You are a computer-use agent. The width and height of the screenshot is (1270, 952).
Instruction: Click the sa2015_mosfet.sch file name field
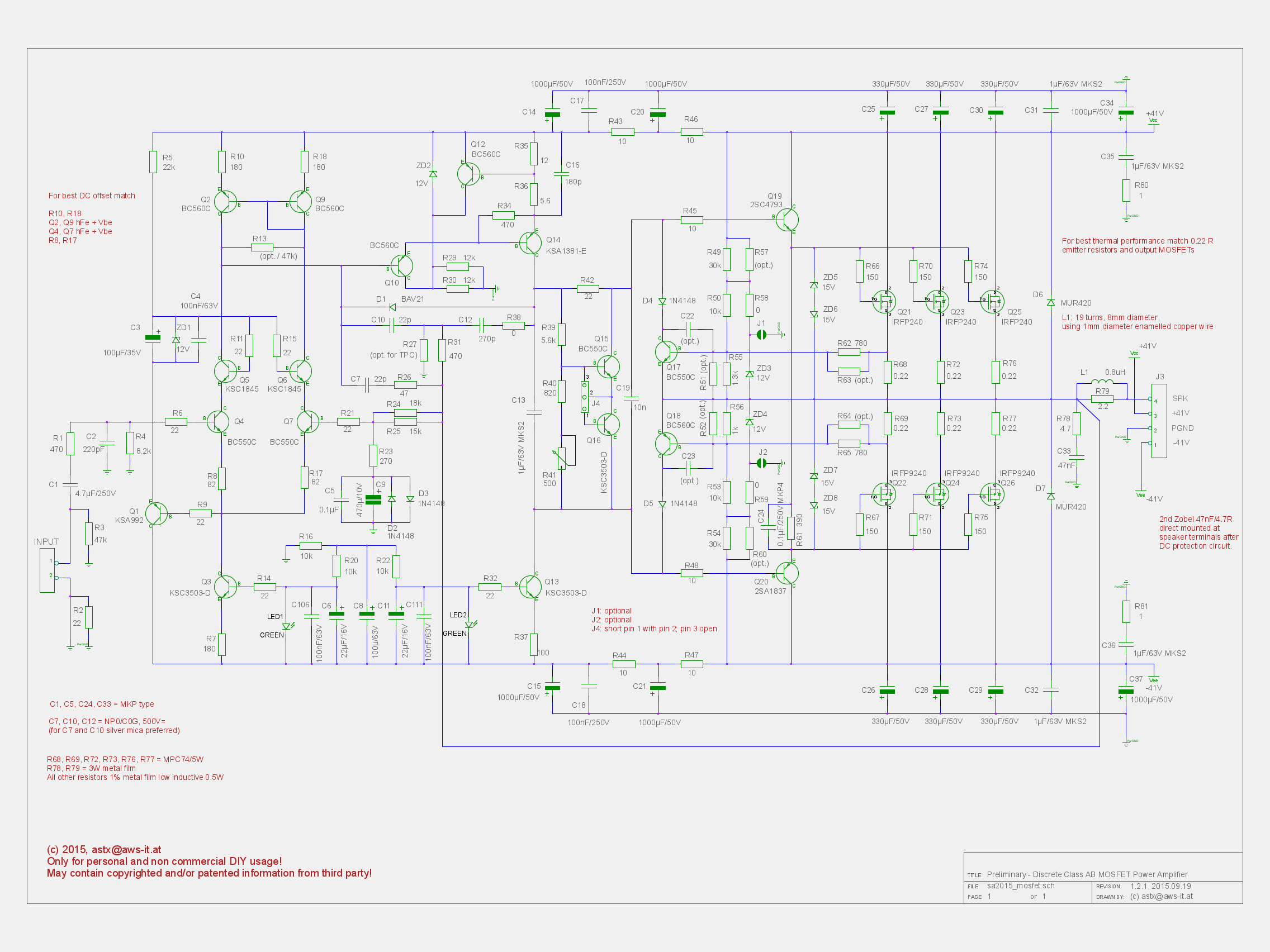[1020, 886]
